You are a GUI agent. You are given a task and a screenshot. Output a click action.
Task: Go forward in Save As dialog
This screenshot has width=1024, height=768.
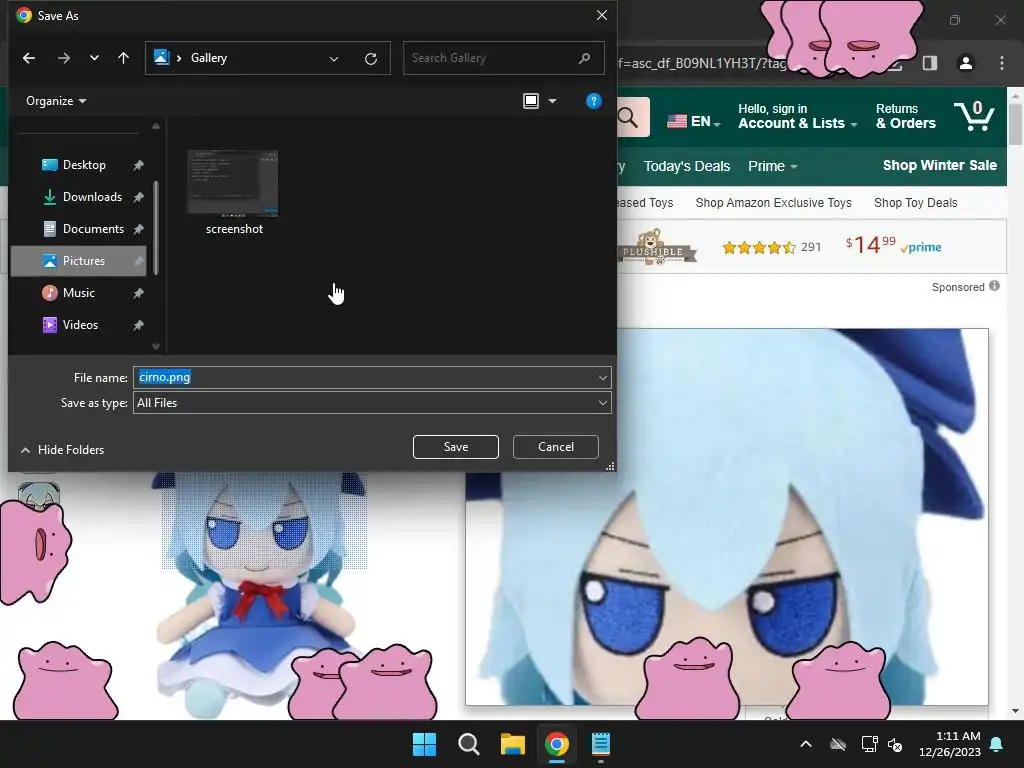pyautogui.click(x=63, y=58)
